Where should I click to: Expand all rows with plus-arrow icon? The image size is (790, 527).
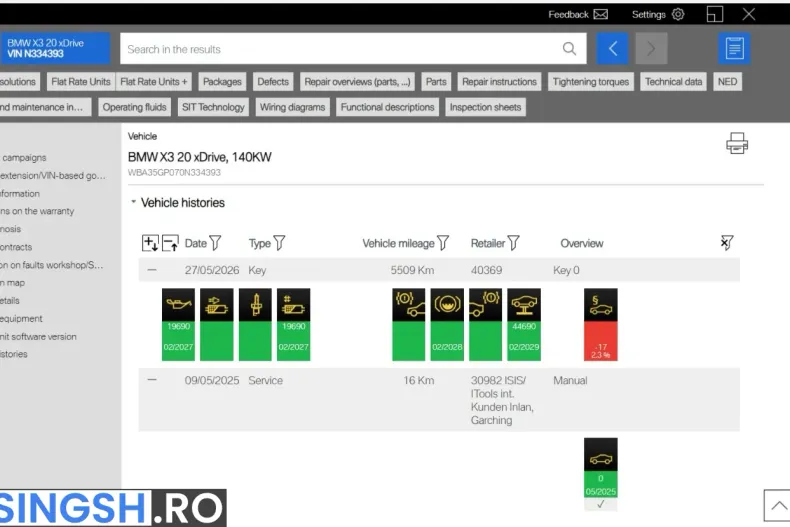tap(150, 243)
